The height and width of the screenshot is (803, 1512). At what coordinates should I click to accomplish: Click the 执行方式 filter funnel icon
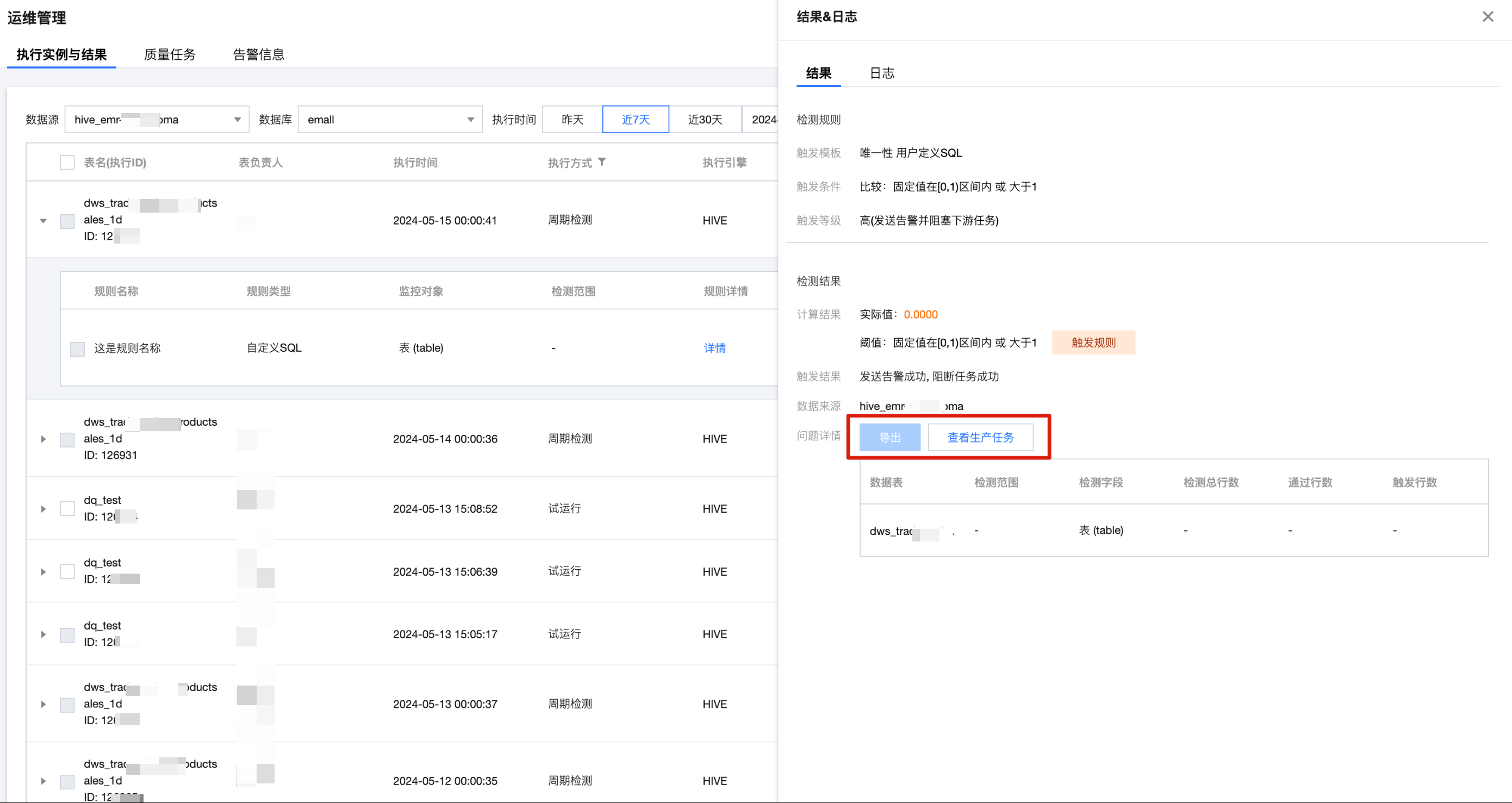pyautogui.click(x=602, y=162)
